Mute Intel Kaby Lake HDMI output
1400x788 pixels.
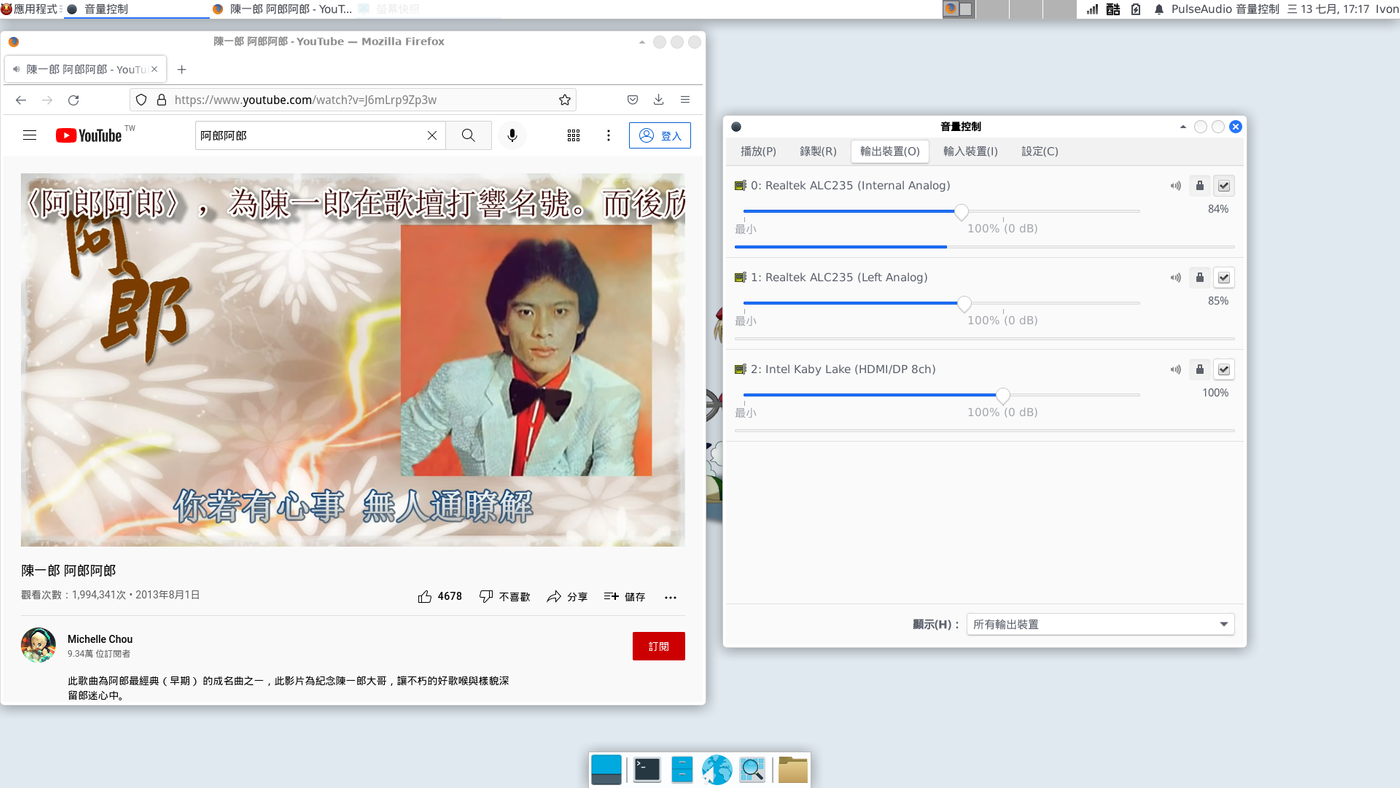(x=1176, y=370)
